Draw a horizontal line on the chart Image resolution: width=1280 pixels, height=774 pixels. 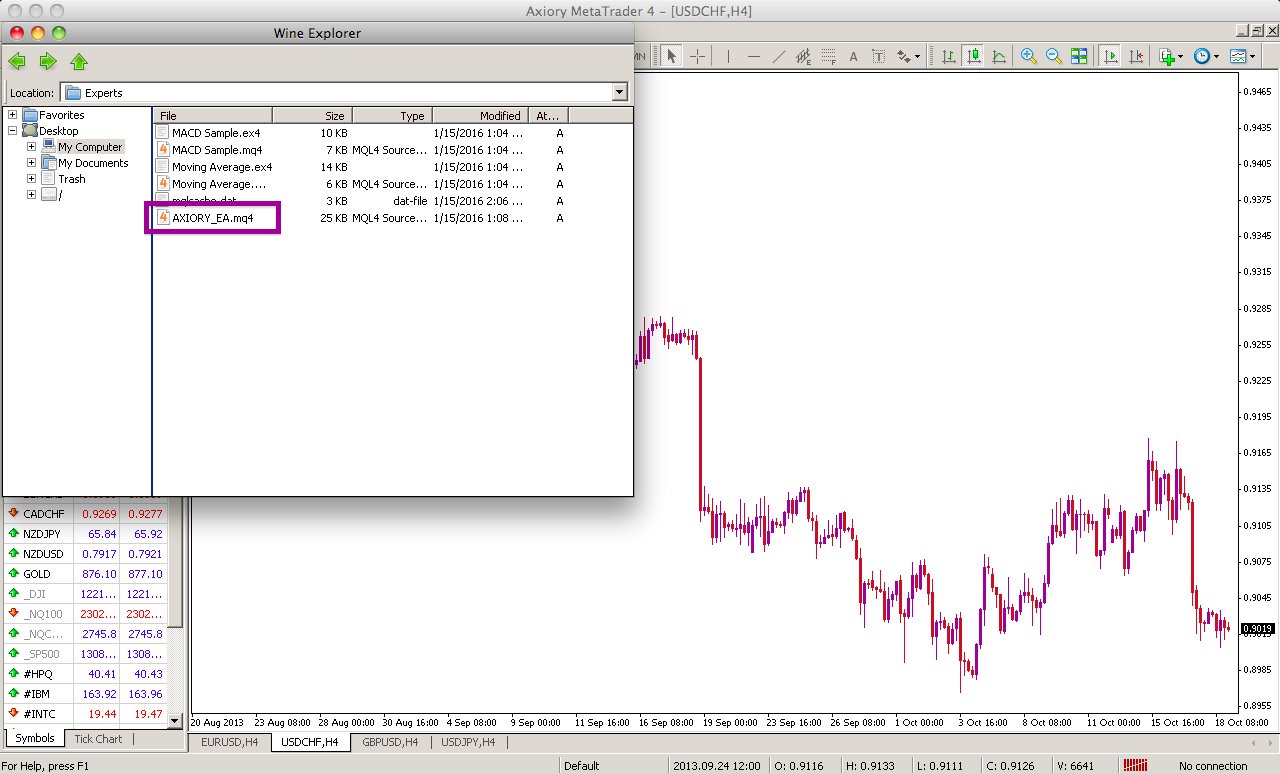coord(753,56)
